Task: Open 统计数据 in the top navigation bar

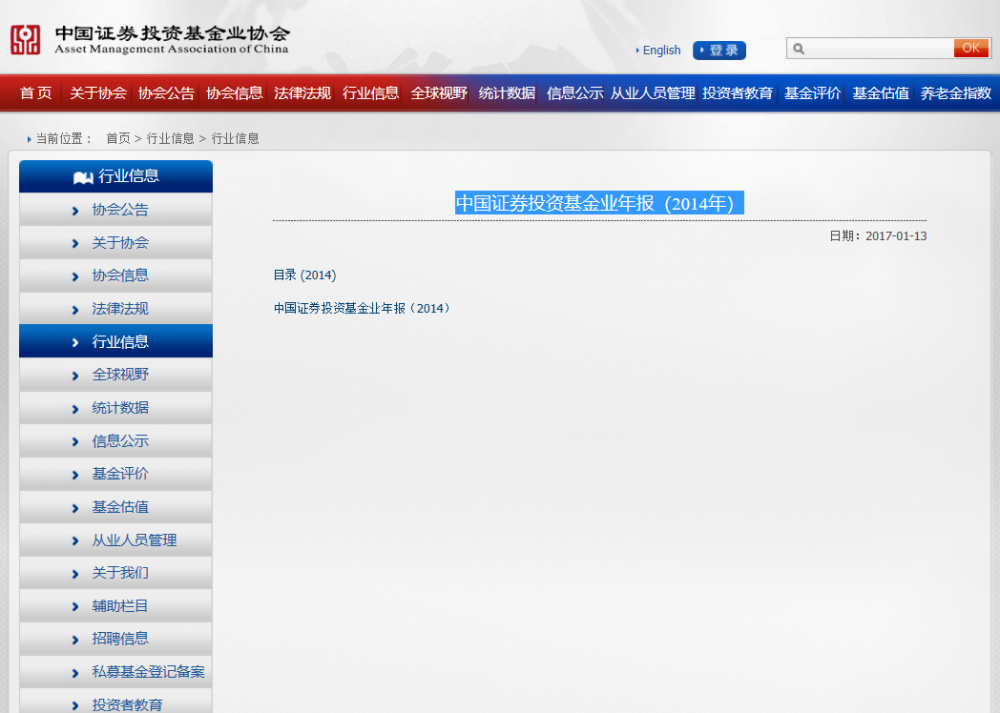Action: tap(507, 93)
